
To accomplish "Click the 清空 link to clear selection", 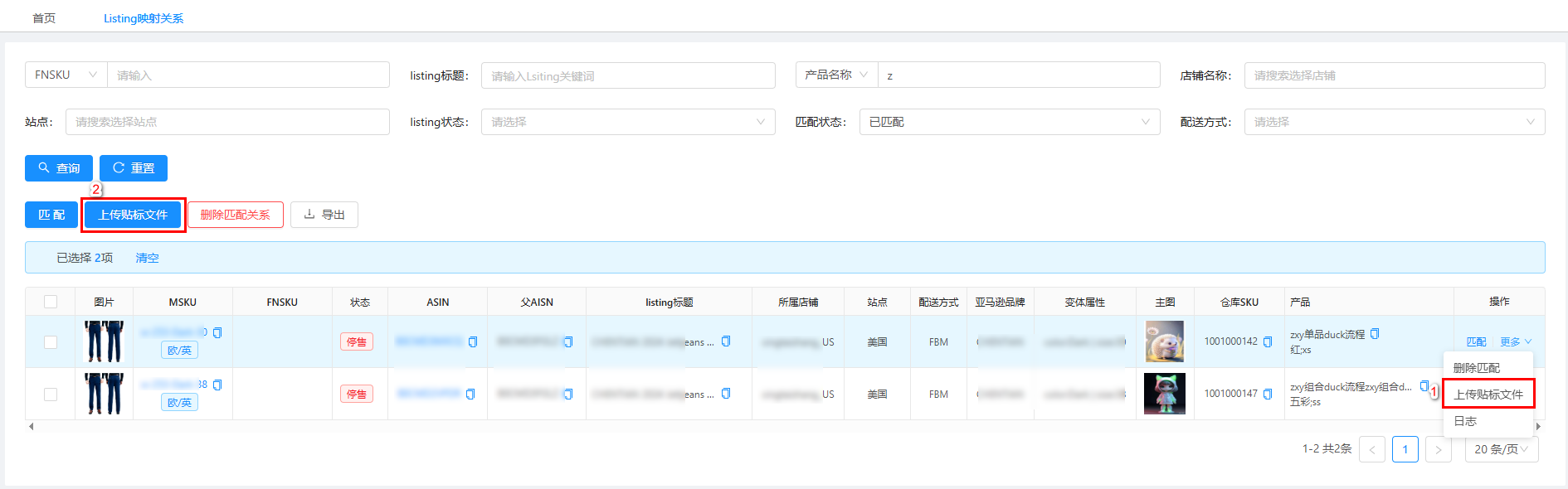I will click(147, 258).
